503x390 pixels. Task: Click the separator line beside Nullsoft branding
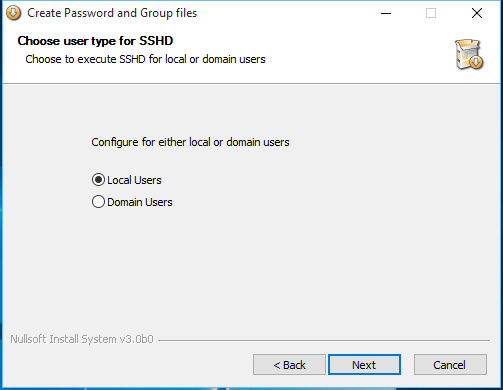click(x=324, y=340)
